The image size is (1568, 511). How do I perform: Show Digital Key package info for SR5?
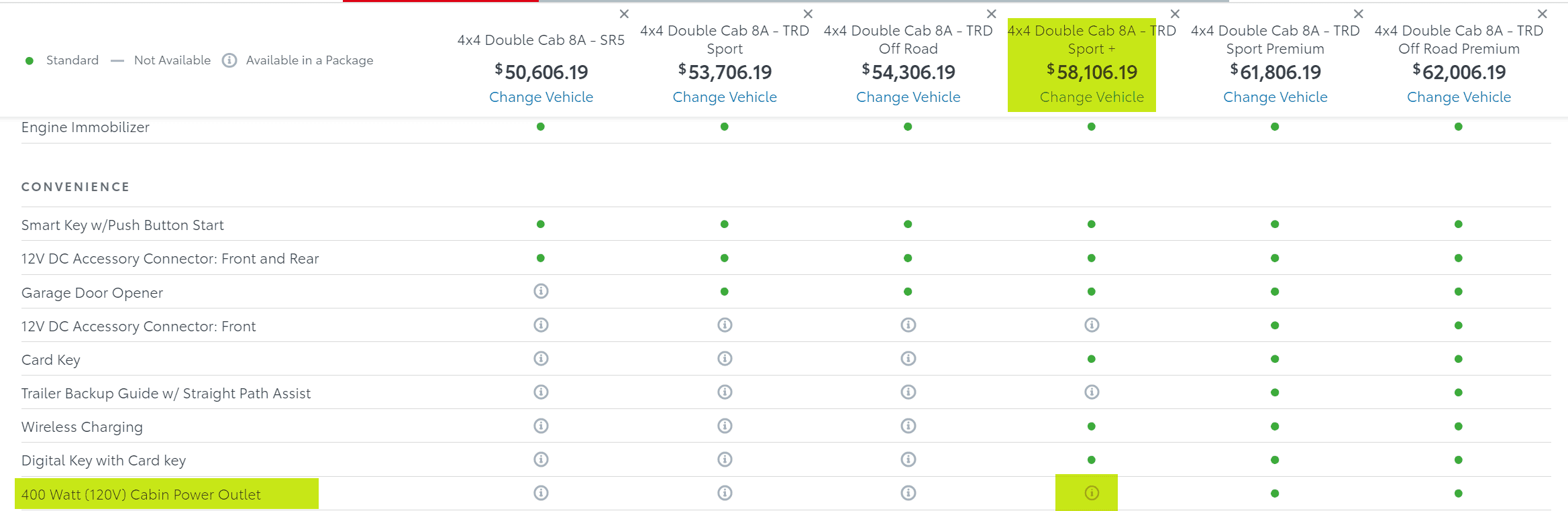tap(541, 459)
